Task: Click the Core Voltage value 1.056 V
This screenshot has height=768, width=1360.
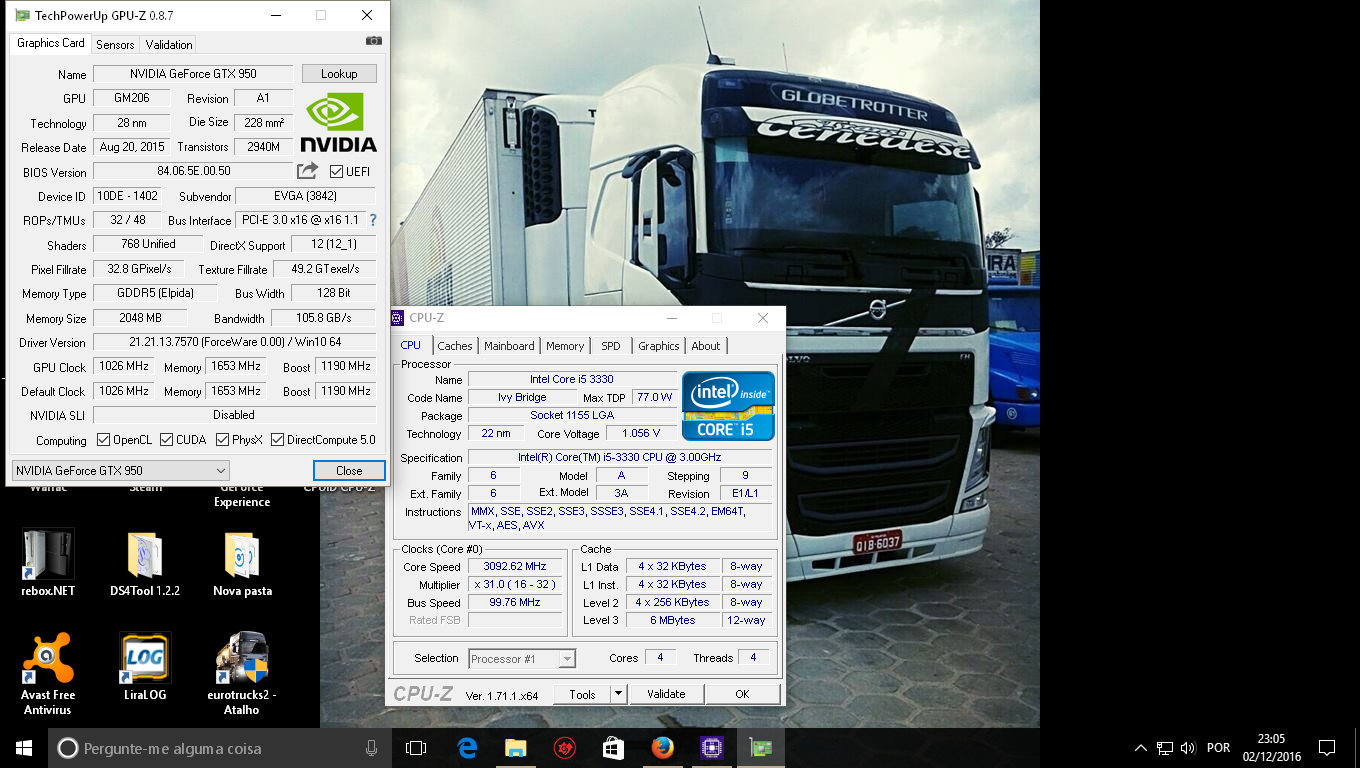Action: click(641, 433)
